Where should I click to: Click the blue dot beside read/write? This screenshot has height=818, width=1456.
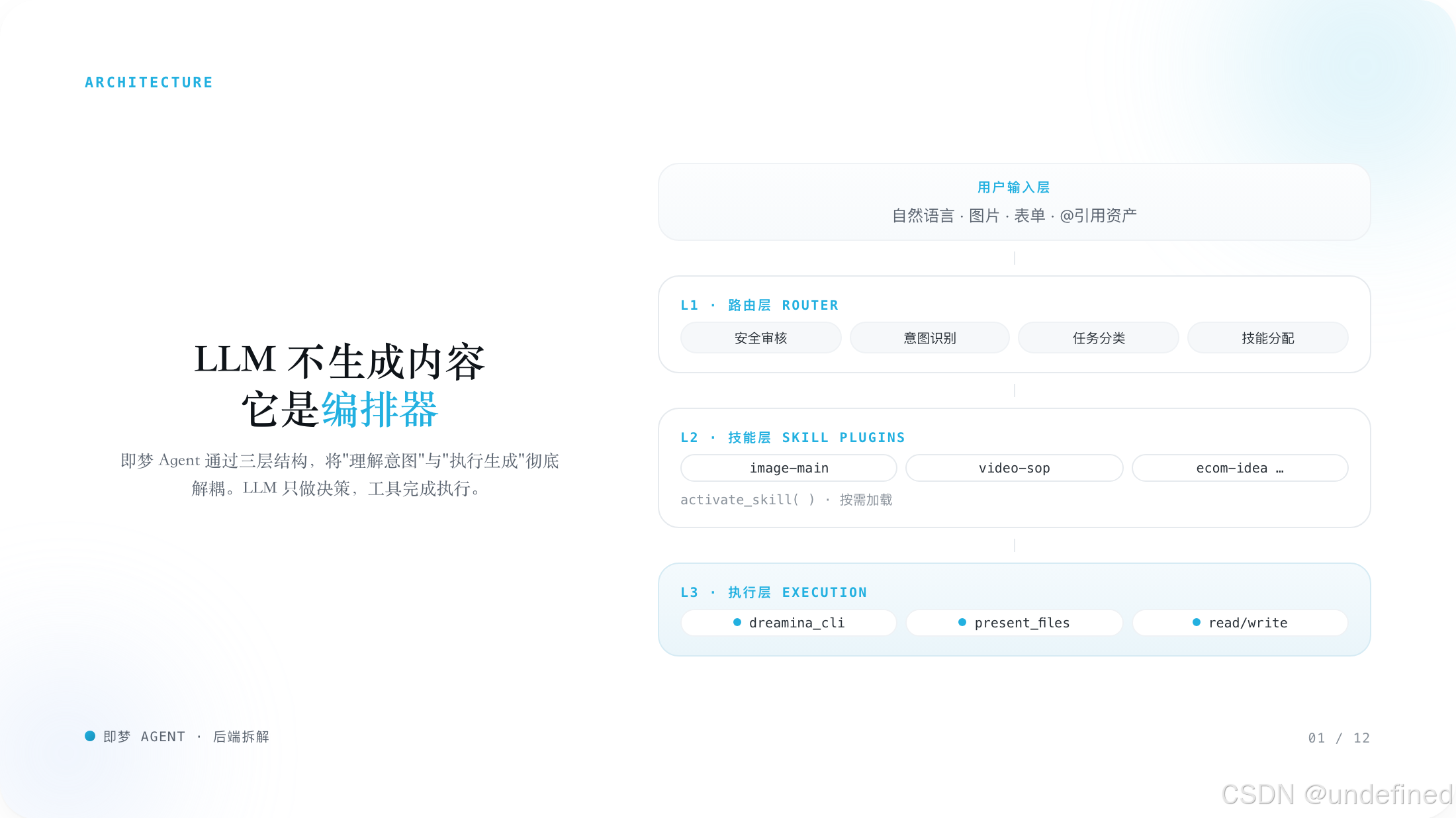pyautogui.click(x=1197, y=622)
